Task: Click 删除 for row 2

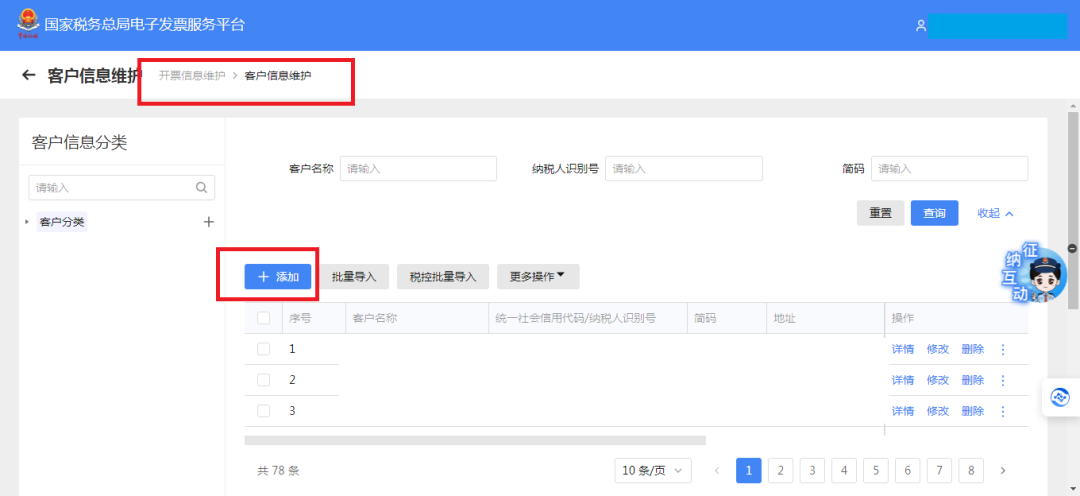Action: (x=973, y=380)
